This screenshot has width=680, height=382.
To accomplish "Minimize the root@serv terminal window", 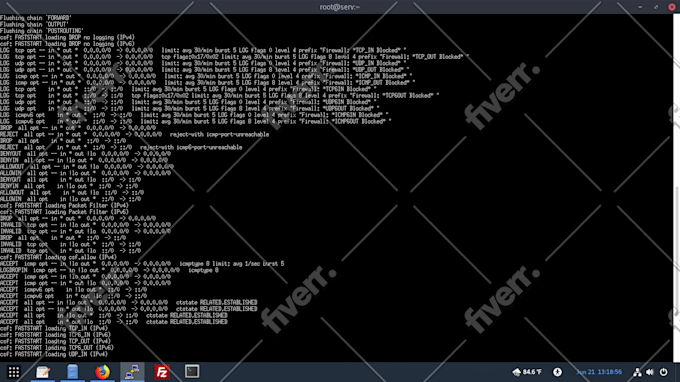I will coord(640,7).
